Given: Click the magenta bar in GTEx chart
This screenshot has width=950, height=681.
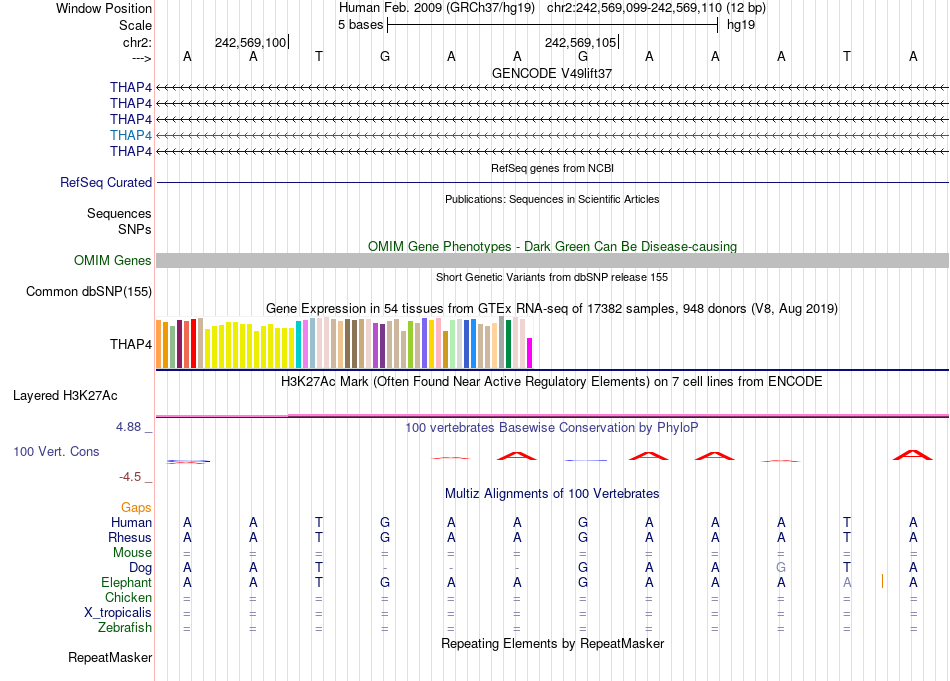Looking at the screenshot, I should (530, 353).
